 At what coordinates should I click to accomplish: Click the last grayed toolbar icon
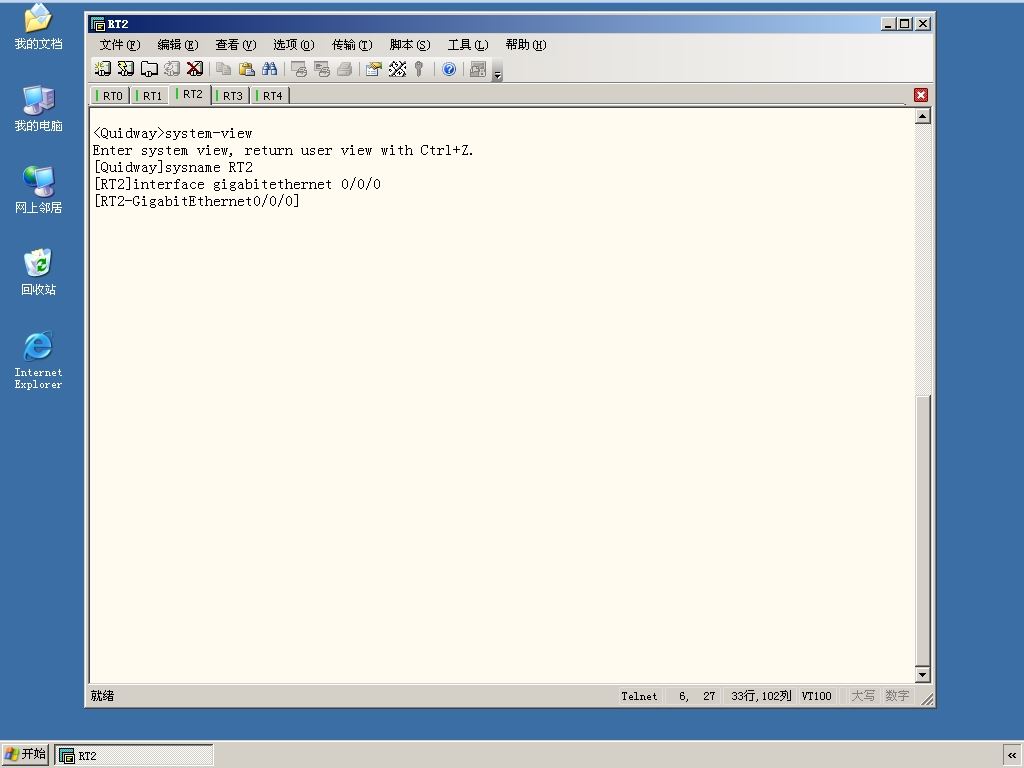point(478,69)
